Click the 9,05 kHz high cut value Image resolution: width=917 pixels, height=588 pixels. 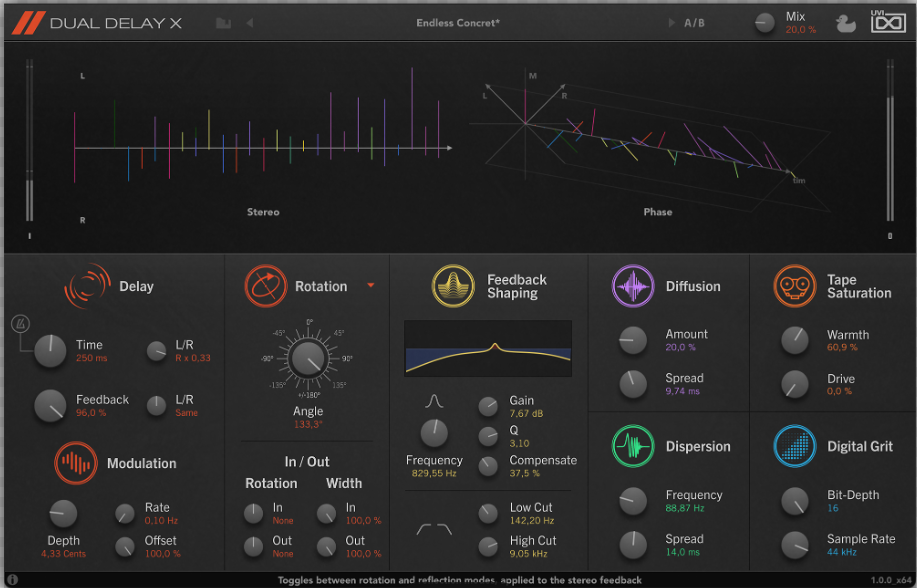click(x=528, y=553)
